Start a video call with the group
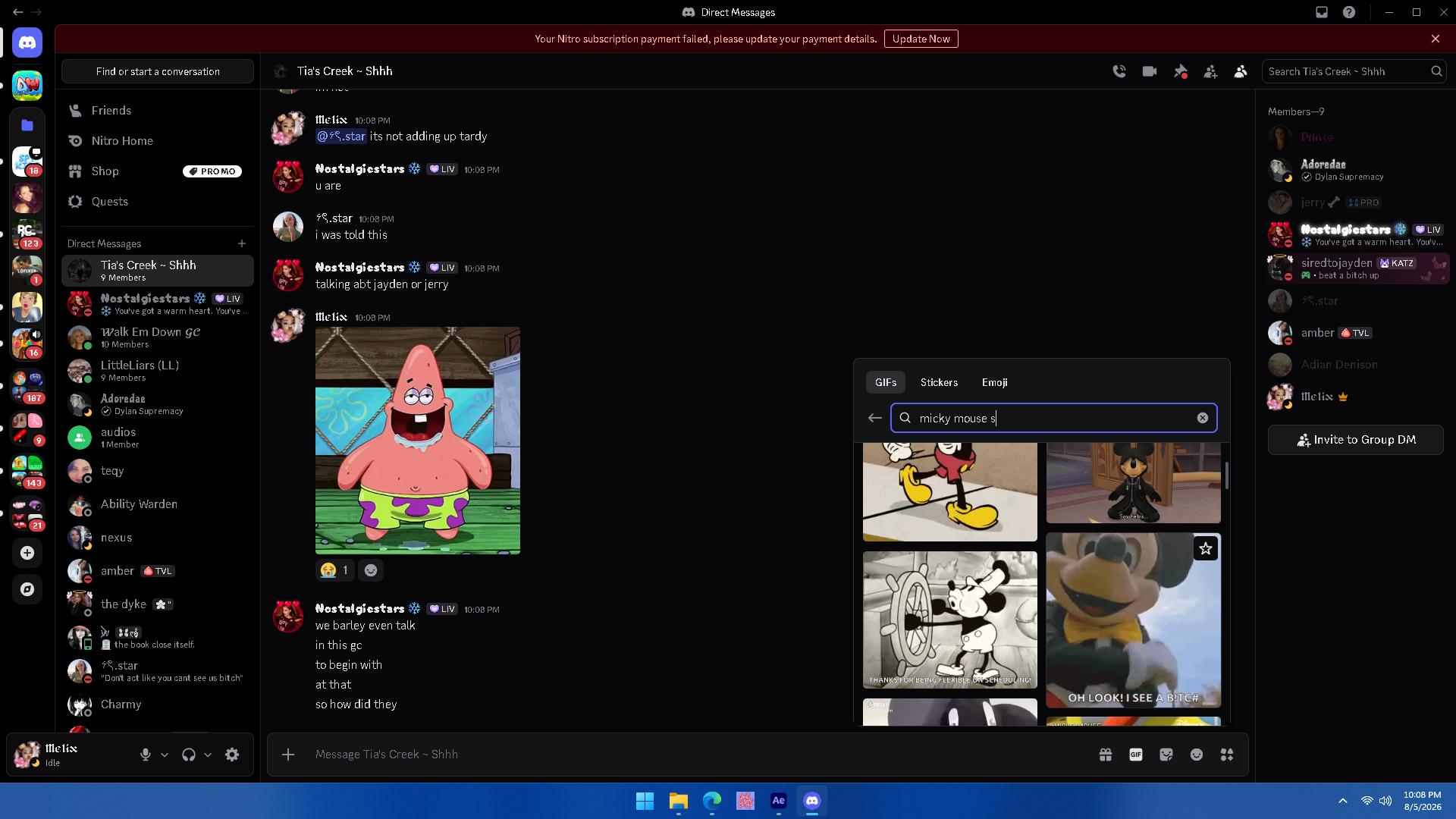Image resolution: width=1456 pixels, height=819 pixels. [x=1150, y=71]
